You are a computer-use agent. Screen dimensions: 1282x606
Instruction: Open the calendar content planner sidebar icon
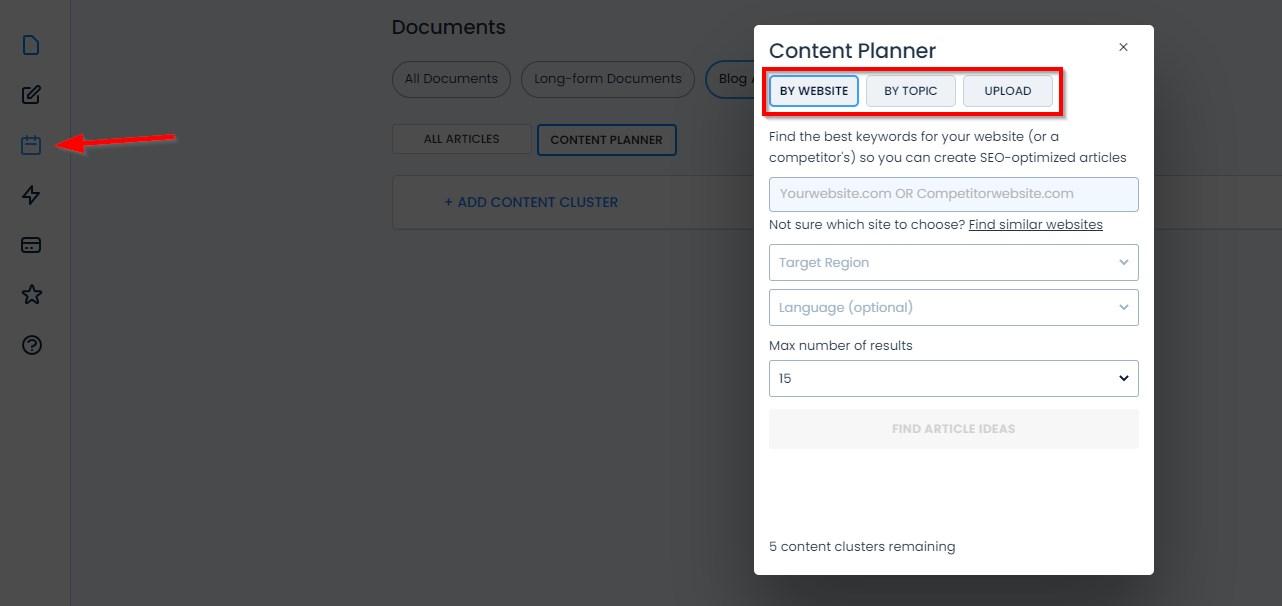[31, 145]
